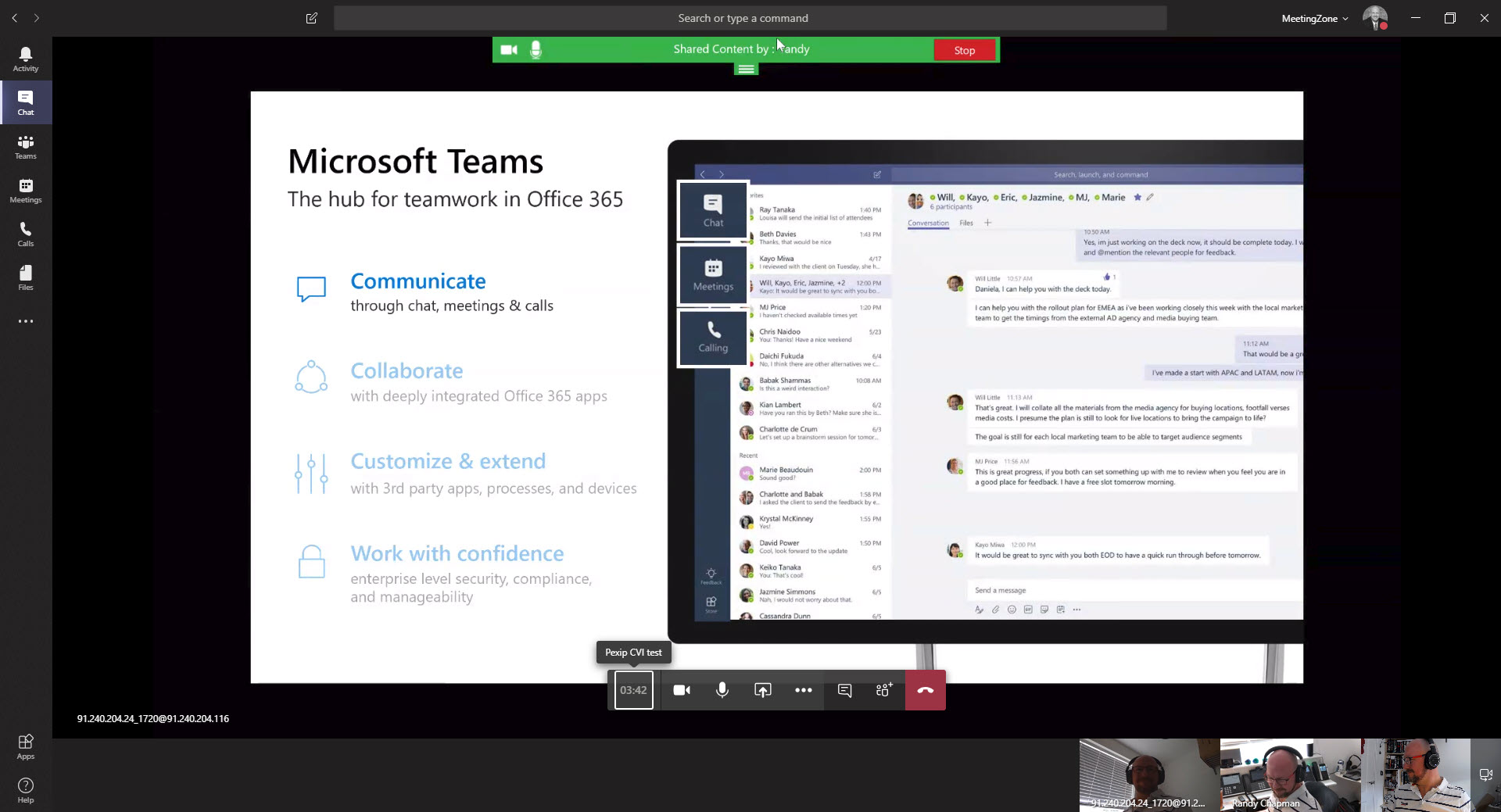The width and height of the screenshot is (1501, 812).
Task: Open the Apps store icon
Action: pos(26,746)
